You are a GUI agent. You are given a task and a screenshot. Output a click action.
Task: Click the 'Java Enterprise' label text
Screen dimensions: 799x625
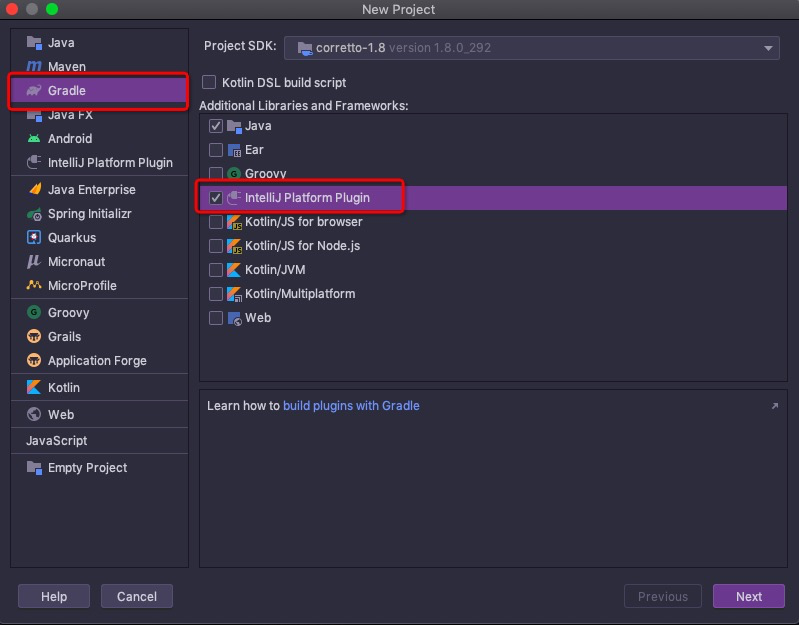tap(92, 189)
